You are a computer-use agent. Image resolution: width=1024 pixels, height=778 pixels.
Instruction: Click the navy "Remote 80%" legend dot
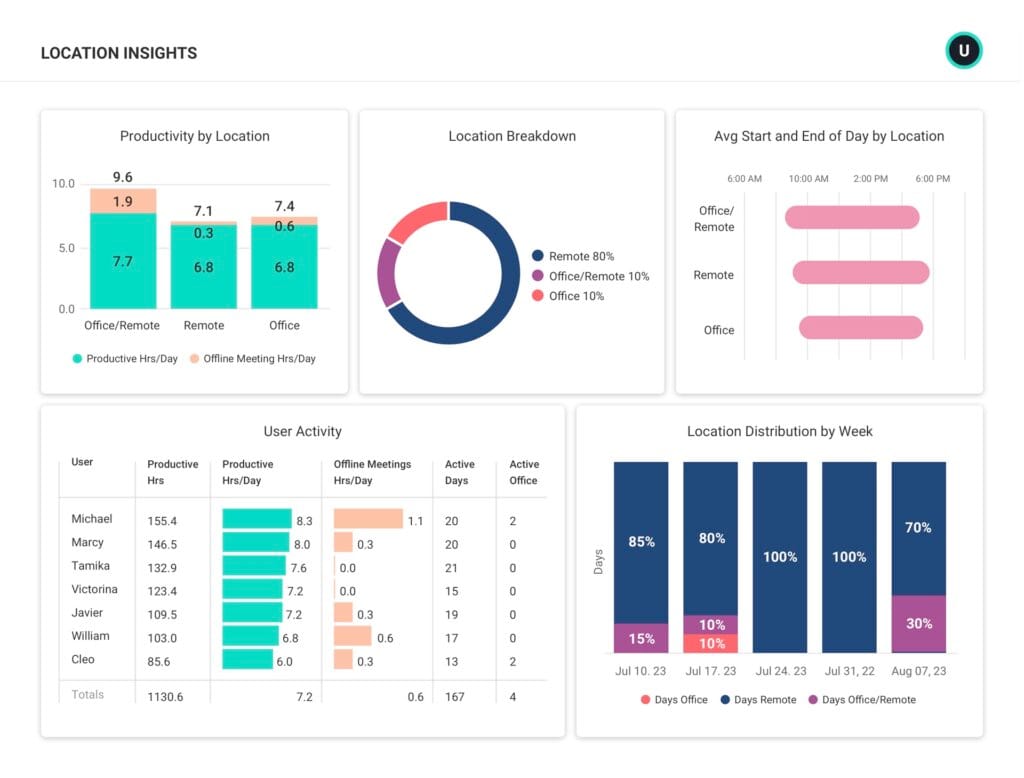point(540,255)
